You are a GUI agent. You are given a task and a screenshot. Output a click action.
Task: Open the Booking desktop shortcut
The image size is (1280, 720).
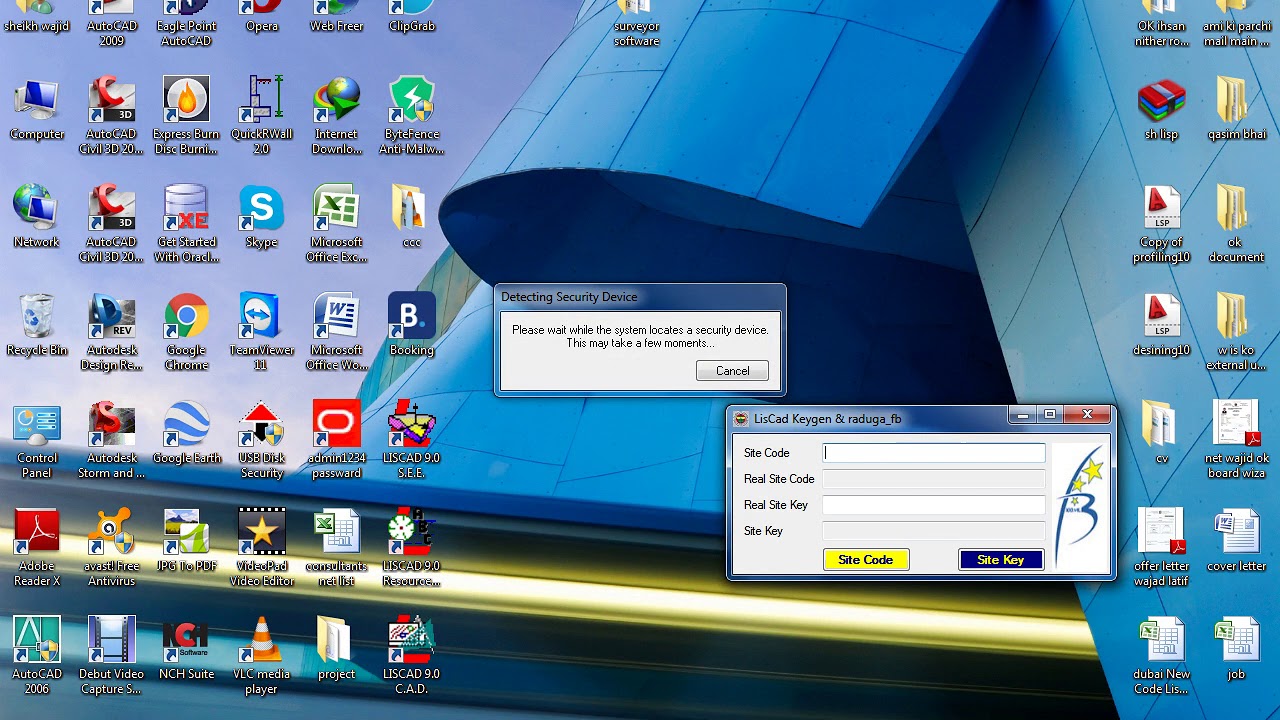(x=411, y=325)
